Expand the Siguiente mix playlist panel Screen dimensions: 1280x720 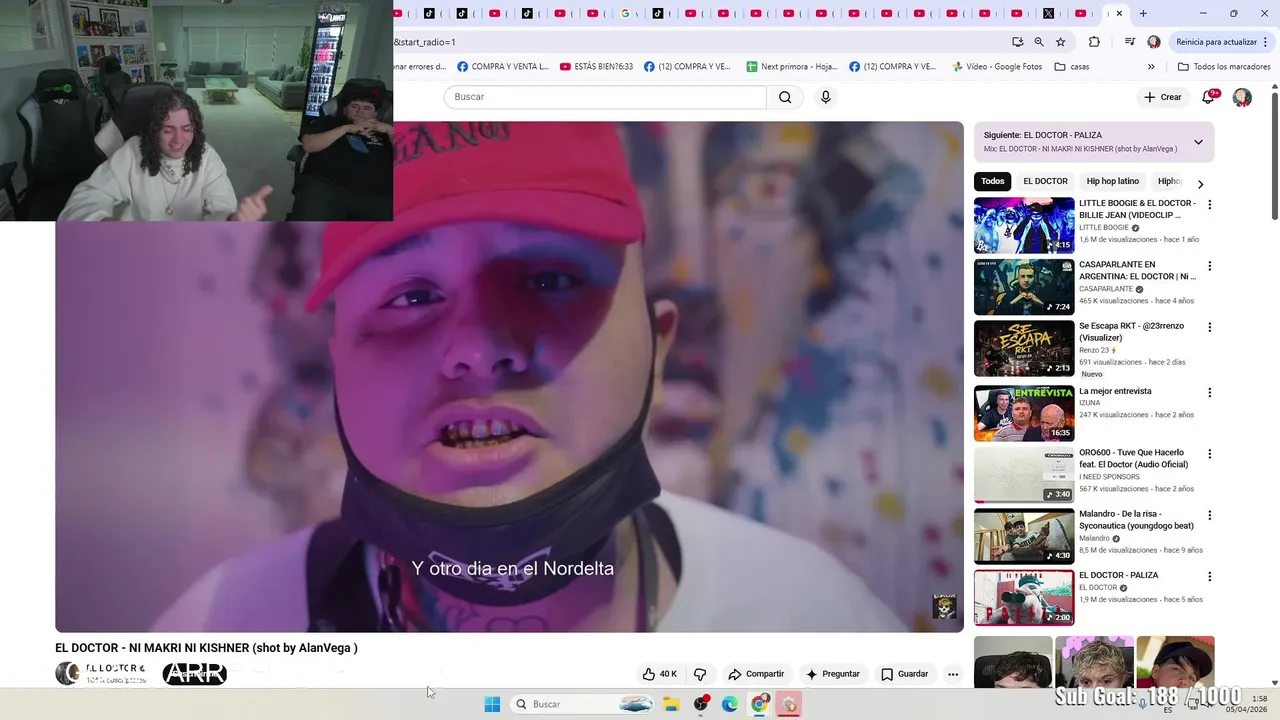point(1198,142)
